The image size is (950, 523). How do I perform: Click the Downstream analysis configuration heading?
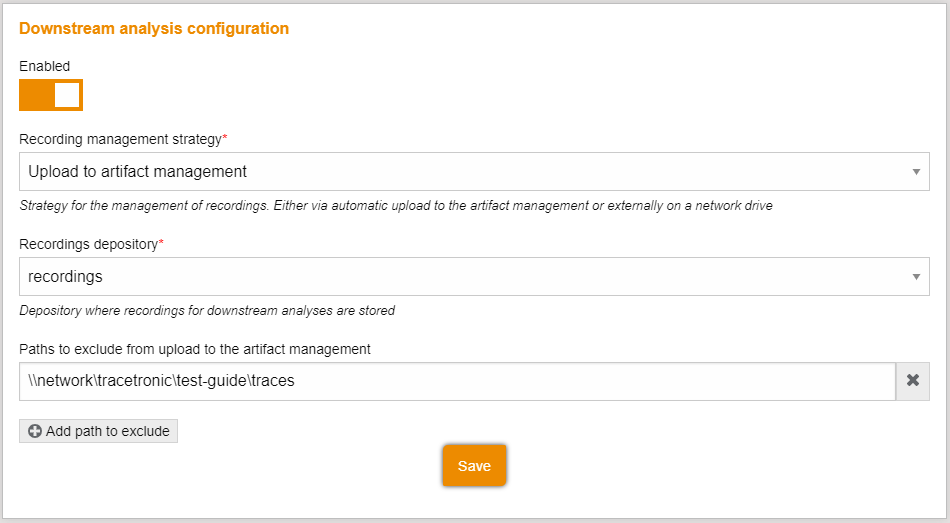[154, 29]
